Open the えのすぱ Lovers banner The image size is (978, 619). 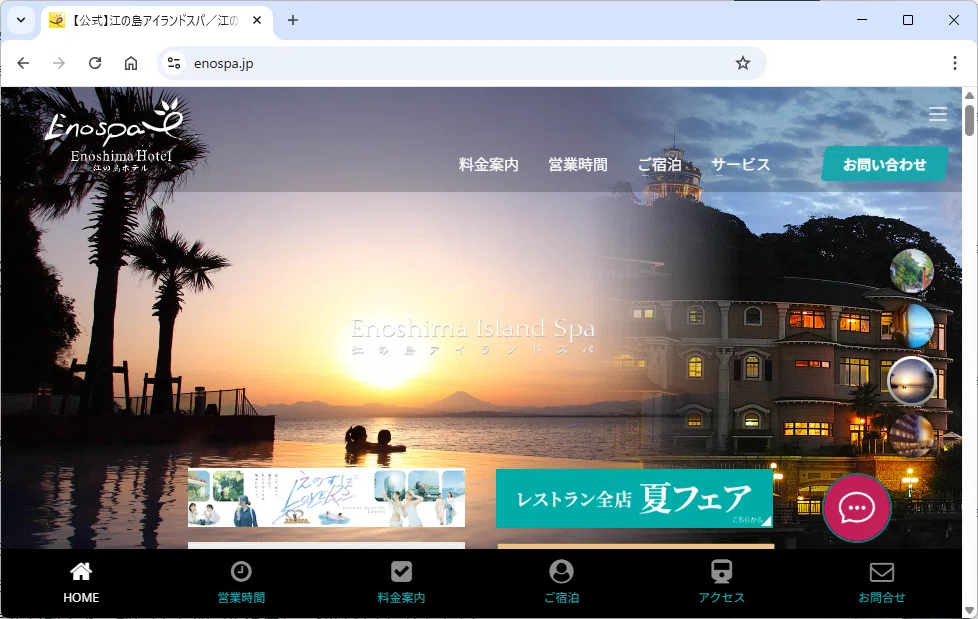[326, 497]
